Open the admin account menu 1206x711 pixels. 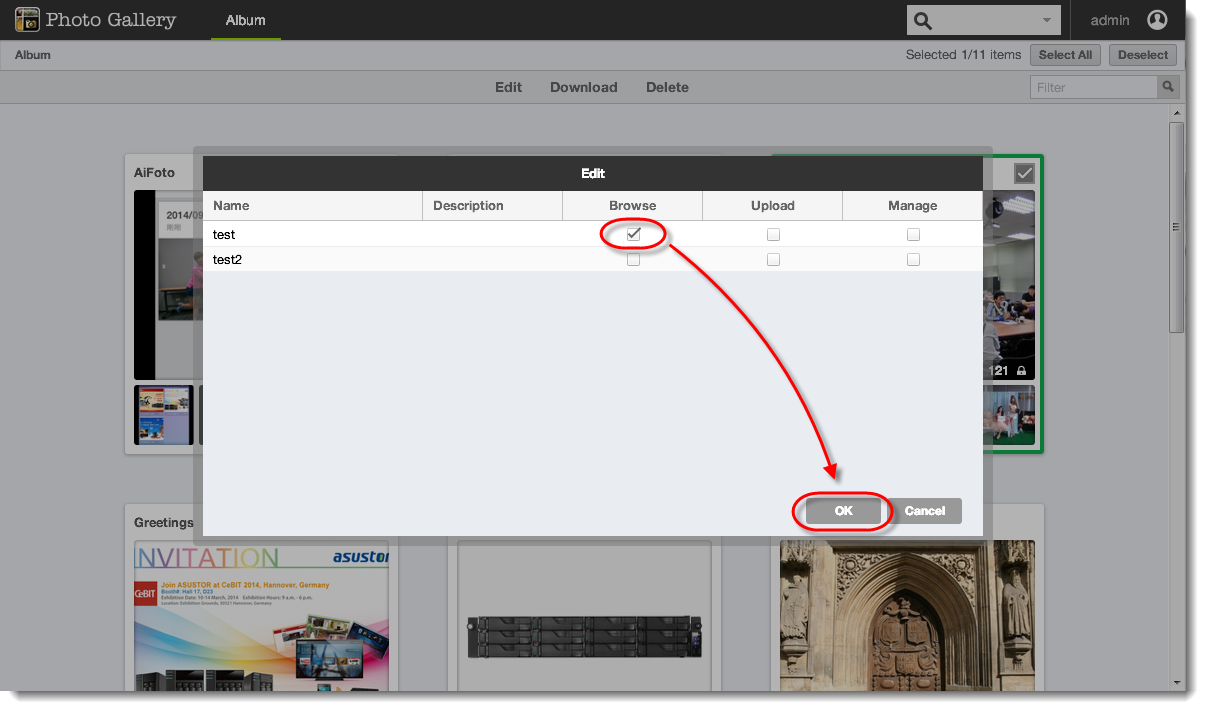coord(1110,20)
